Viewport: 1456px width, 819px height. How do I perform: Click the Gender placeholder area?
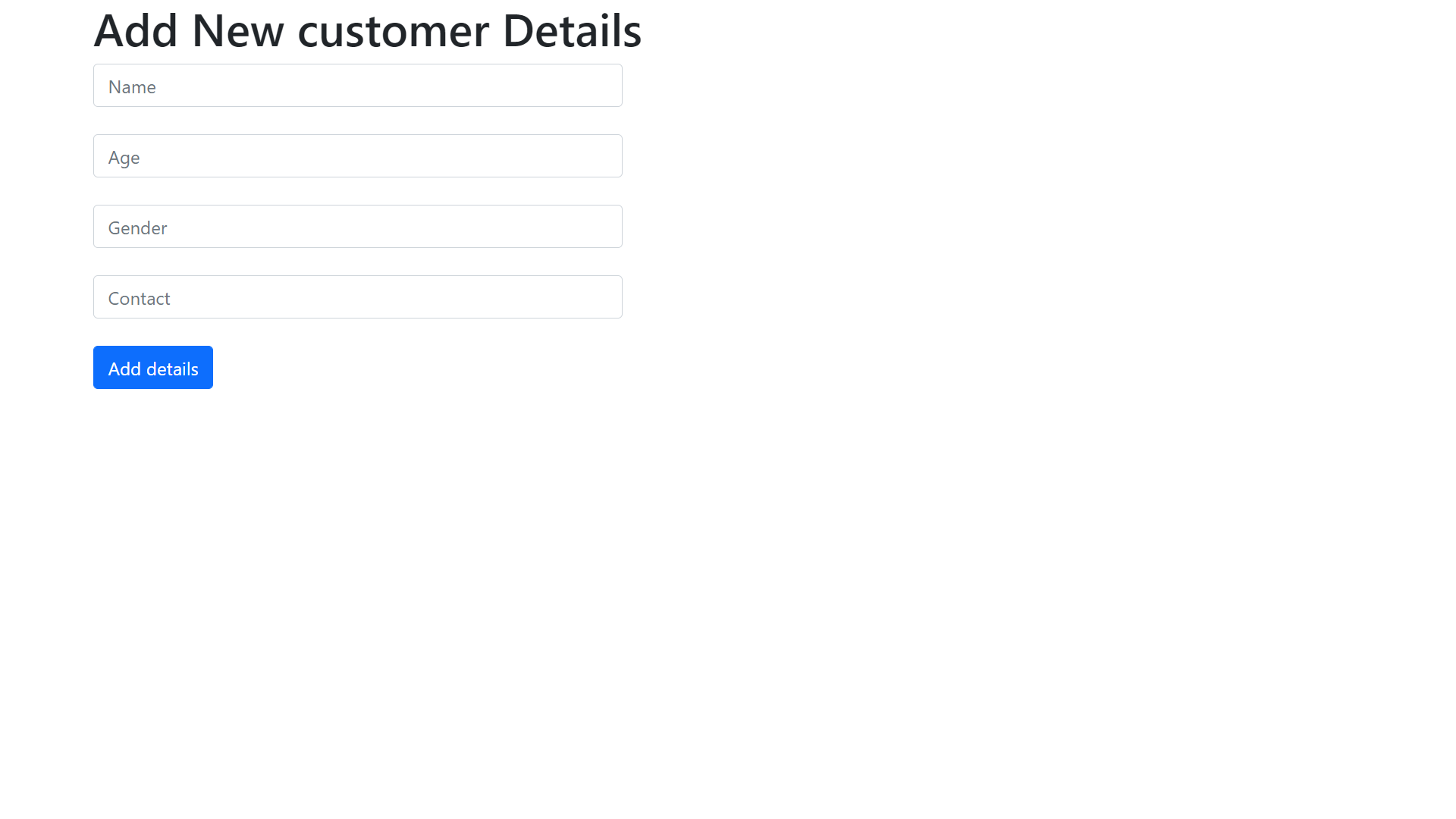tap(357, 226)
